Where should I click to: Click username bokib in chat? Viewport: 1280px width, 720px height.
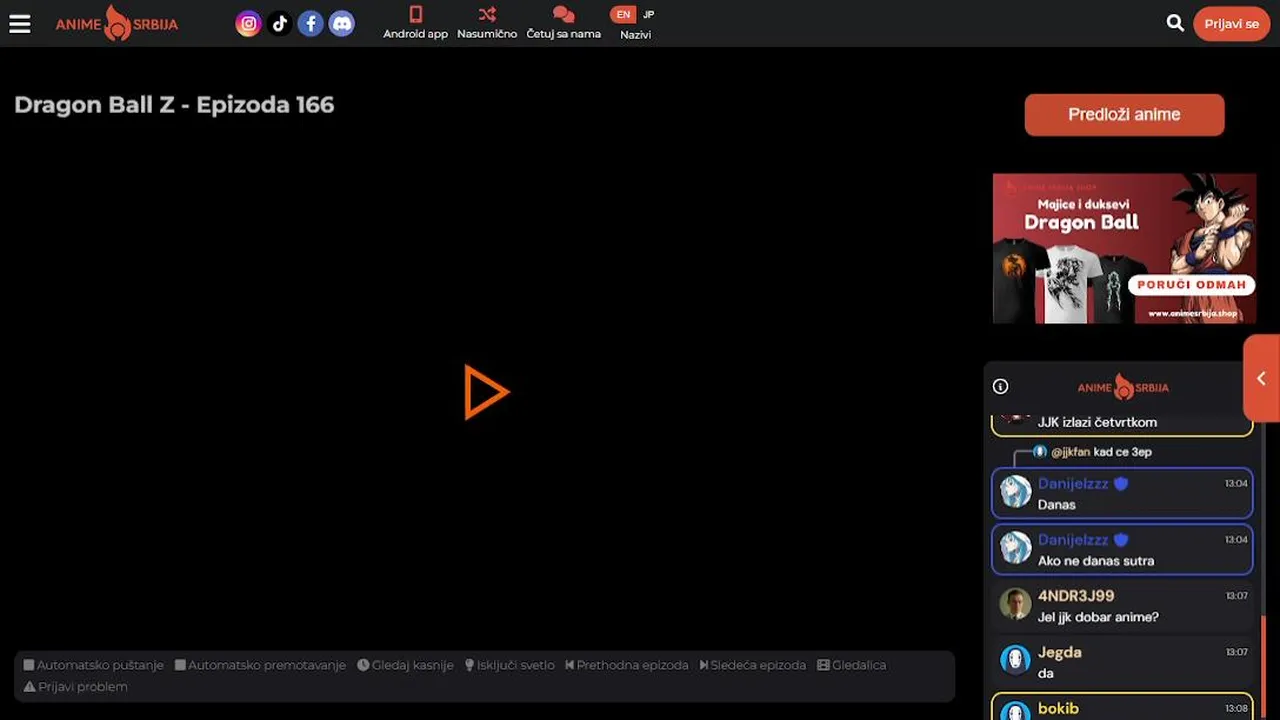[1058, 708]
